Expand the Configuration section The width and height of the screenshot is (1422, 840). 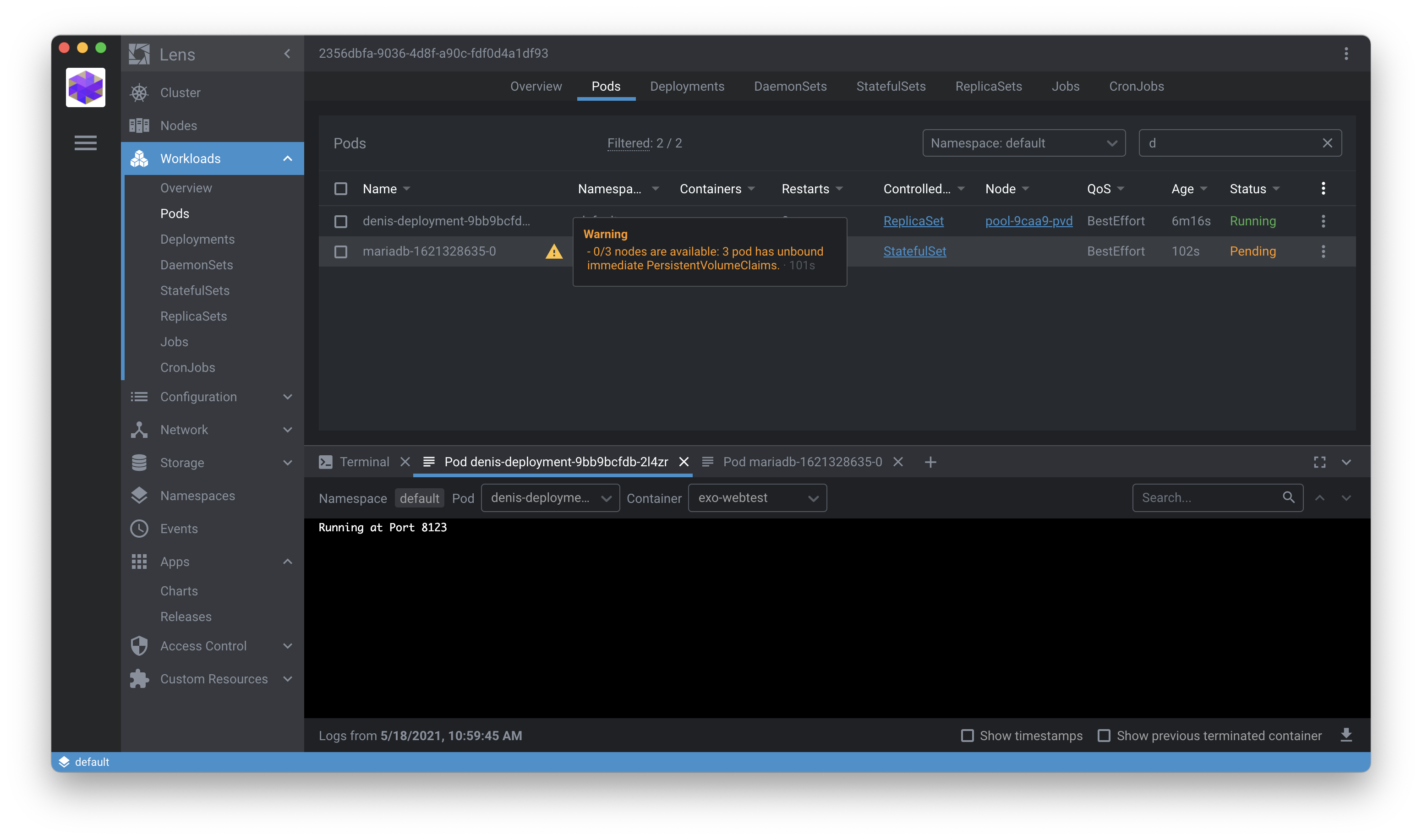pyautogui.click(x=288, y=397)
